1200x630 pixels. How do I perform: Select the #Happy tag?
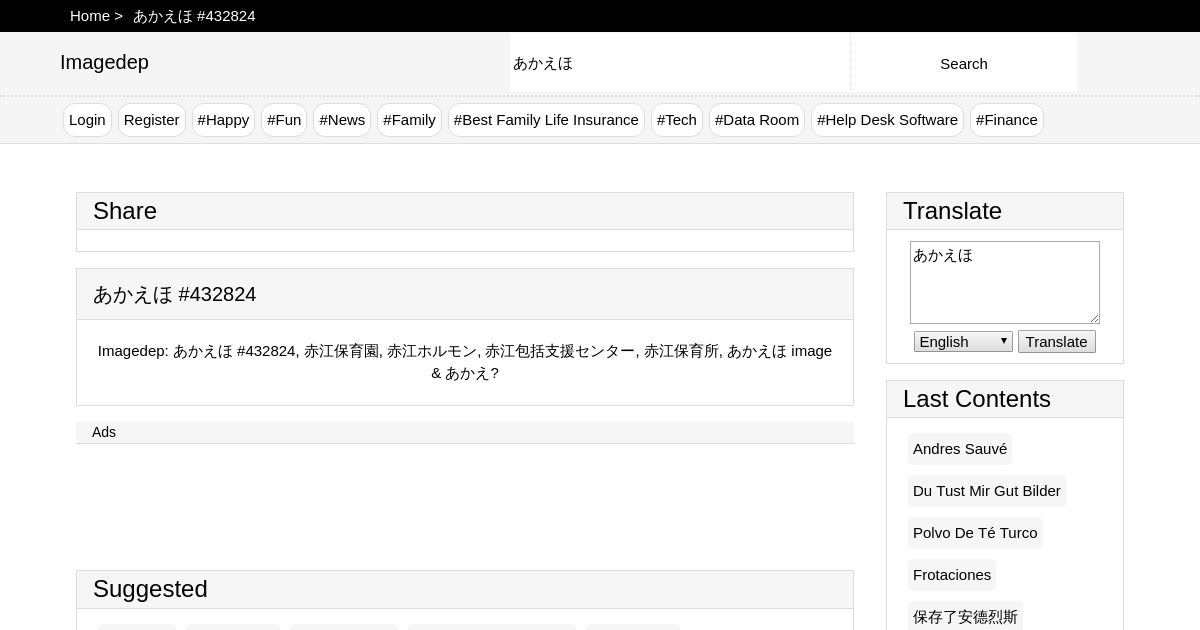point(223,120)
